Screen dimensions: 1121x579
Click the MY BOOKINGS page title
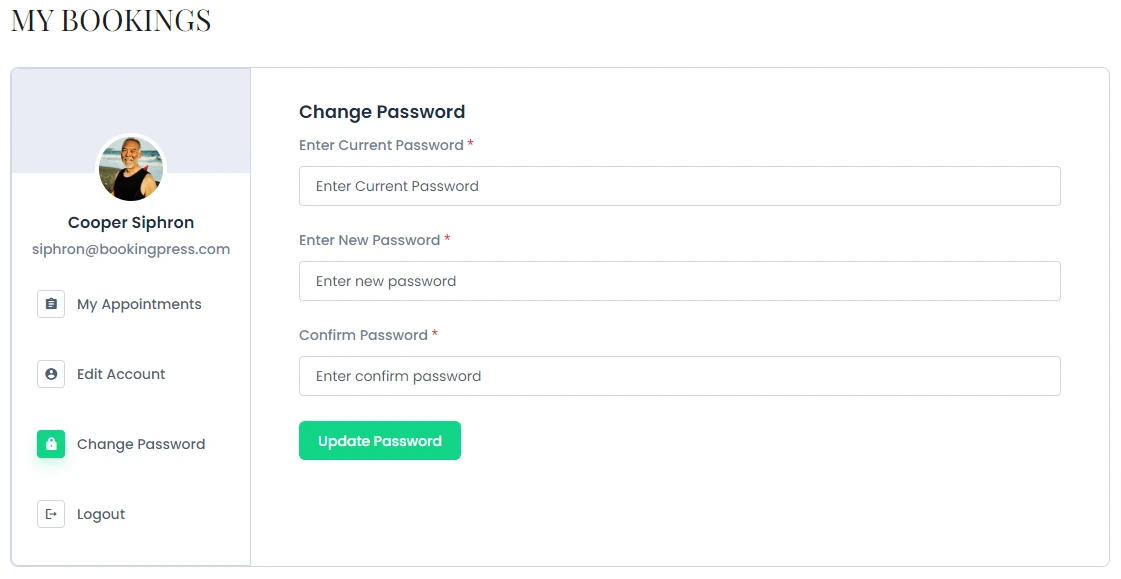tap(111, 21)
